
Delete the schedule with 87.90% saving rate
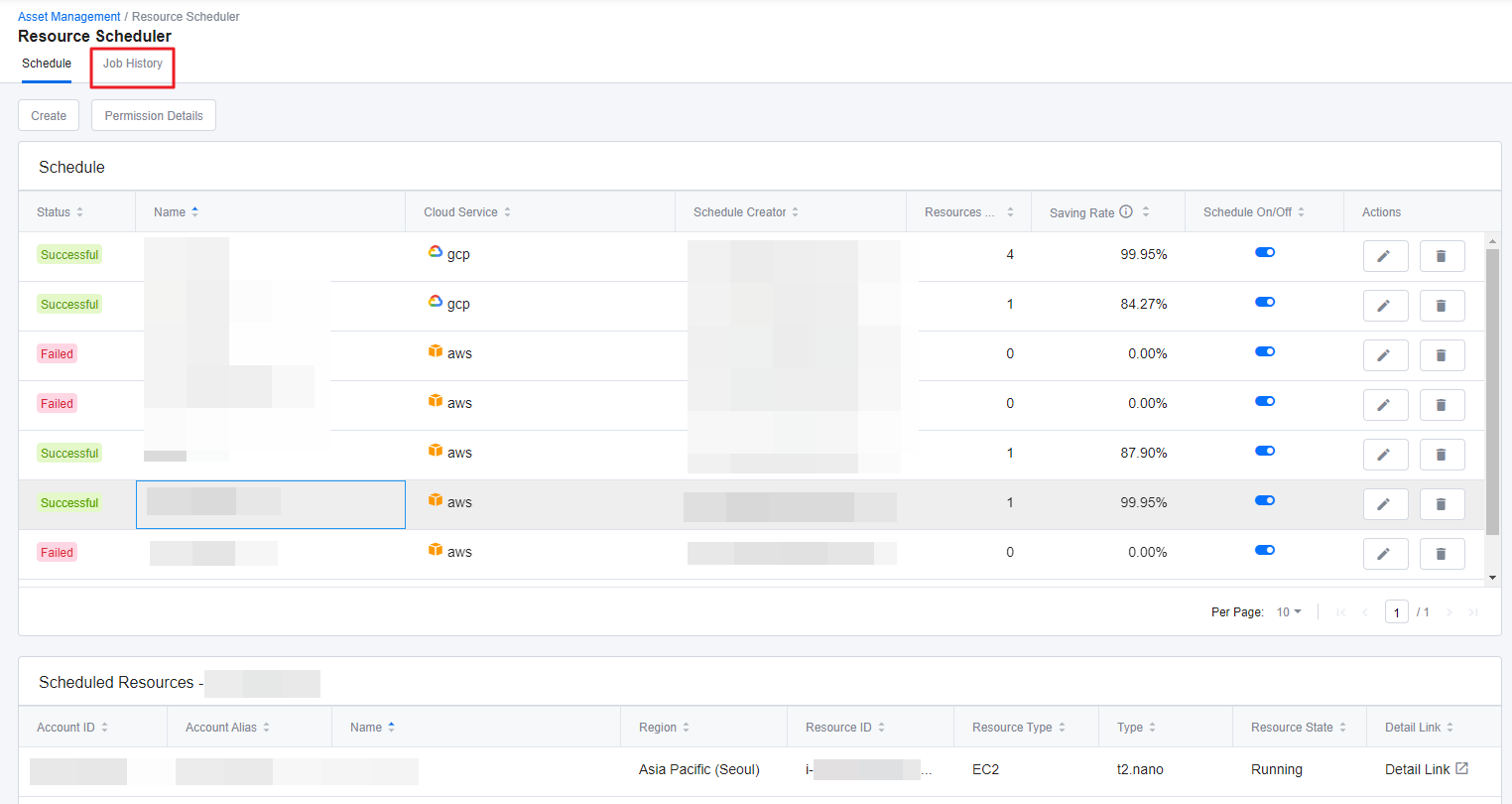[x=1442, y=455]
